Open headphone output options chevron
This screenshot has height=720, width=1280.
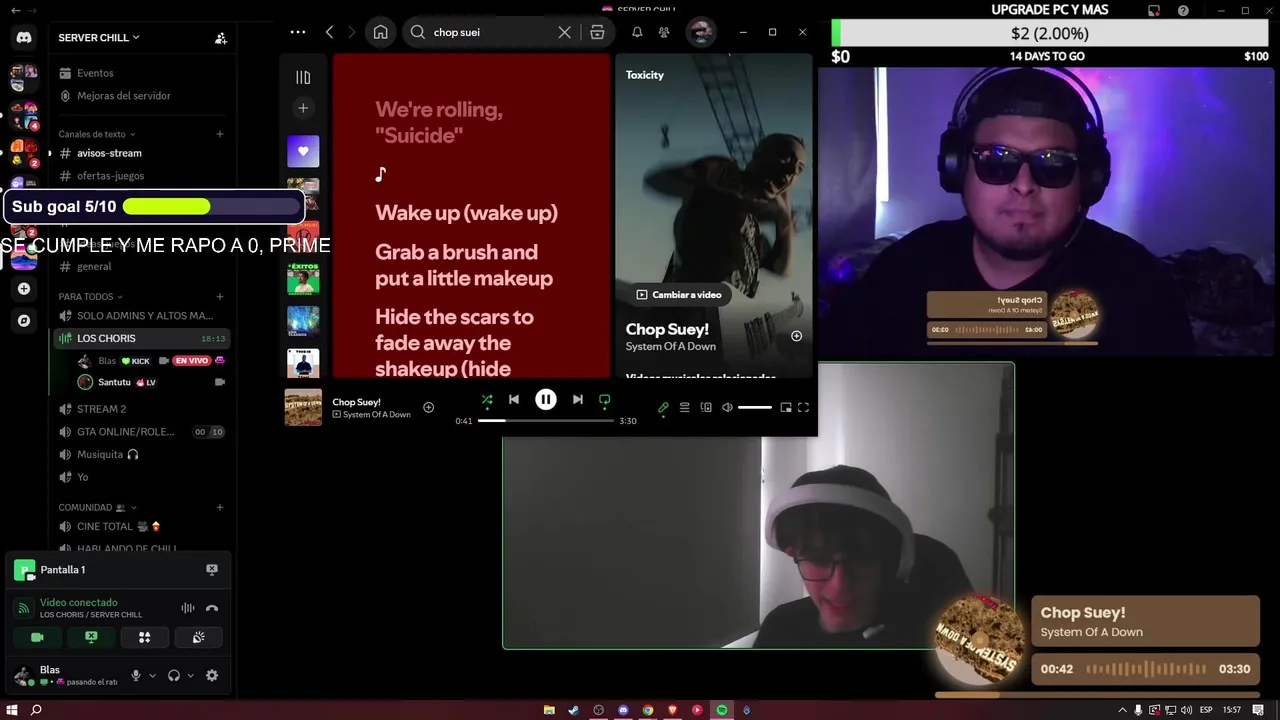[190, 676]
